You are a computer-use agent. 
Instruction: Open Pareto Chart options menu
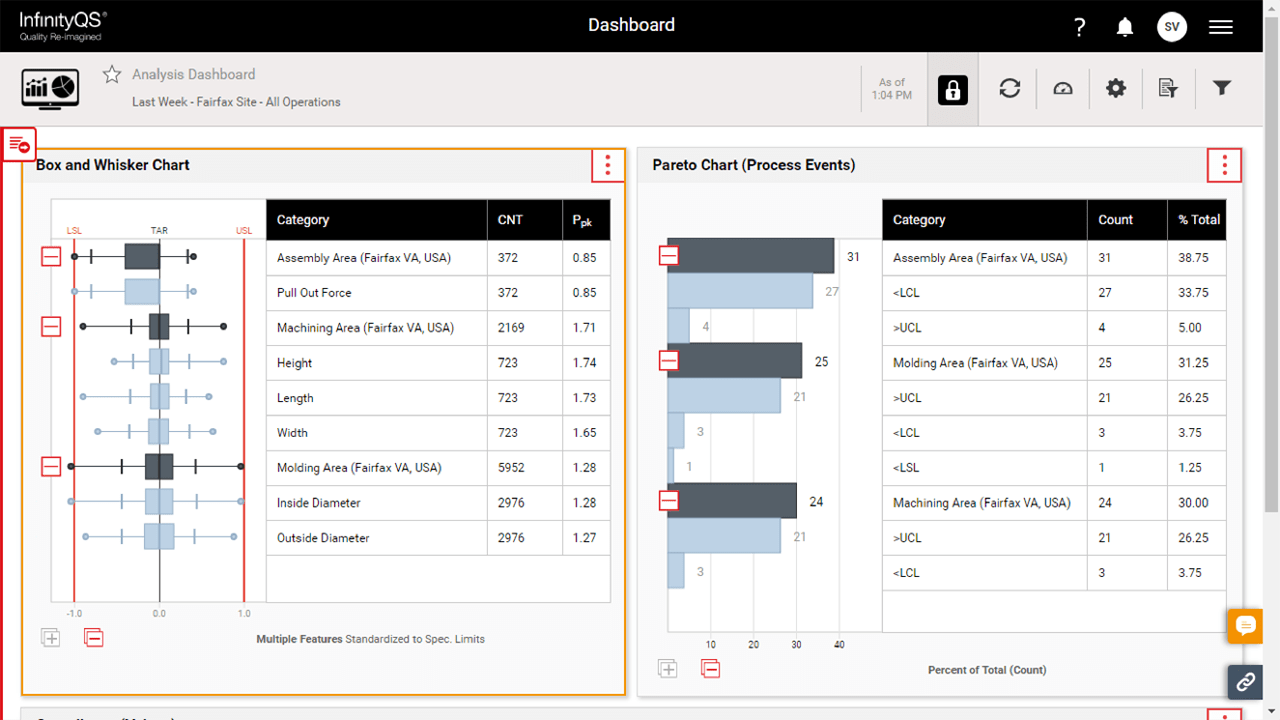tap(1224, 166)
